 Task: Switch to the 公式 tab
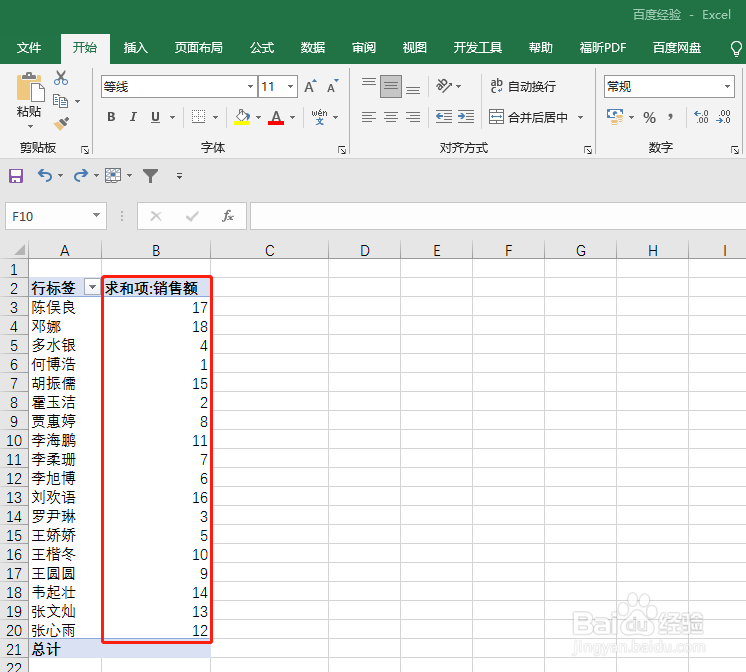[x=262, y=48]
